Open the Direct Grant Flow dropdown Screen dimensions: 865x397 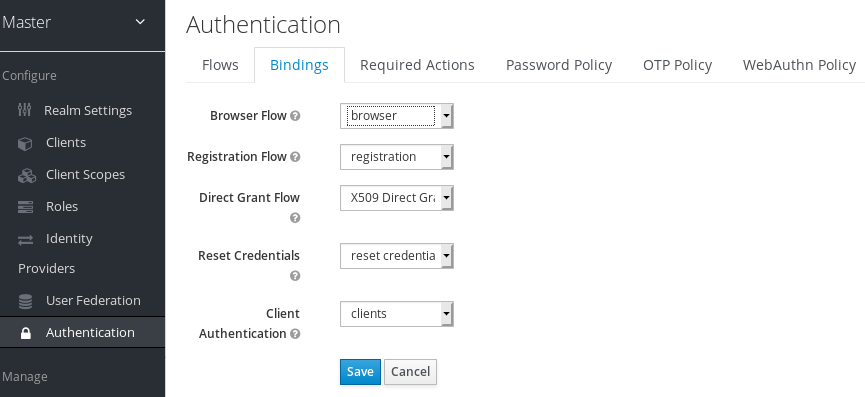pos(397,197)
